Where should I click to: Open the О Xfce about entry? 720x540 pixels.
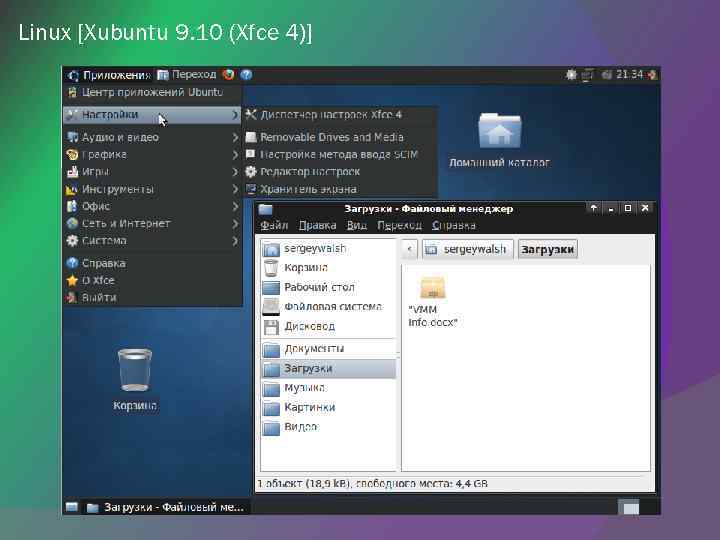coord(152,280)
